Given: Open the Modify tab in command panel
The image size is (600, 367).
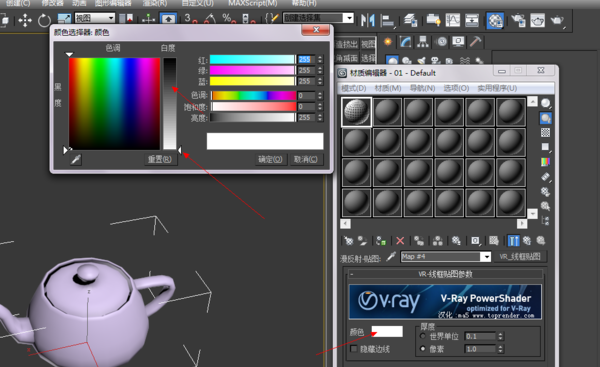Looking at the screenshot, I should [405, 41].
